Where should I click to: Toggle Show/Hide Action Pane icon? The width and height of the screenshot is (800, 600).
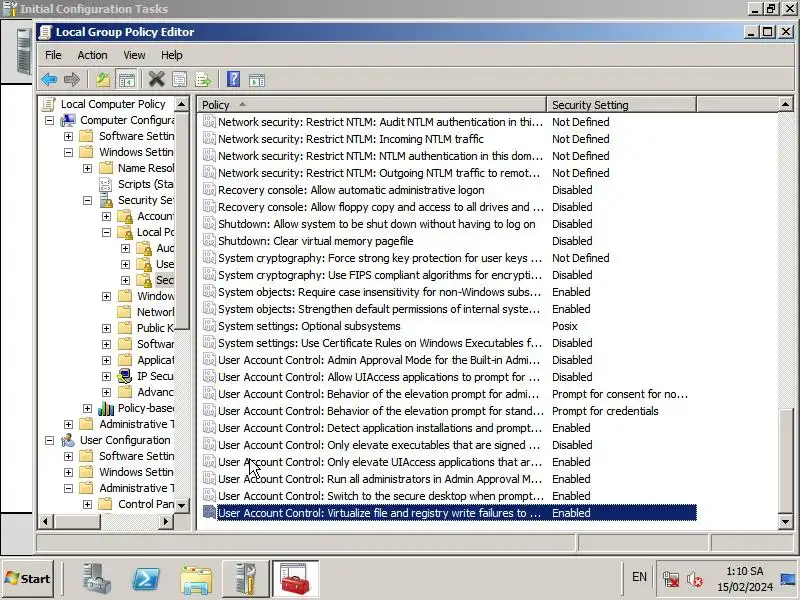tap(257, 80)
